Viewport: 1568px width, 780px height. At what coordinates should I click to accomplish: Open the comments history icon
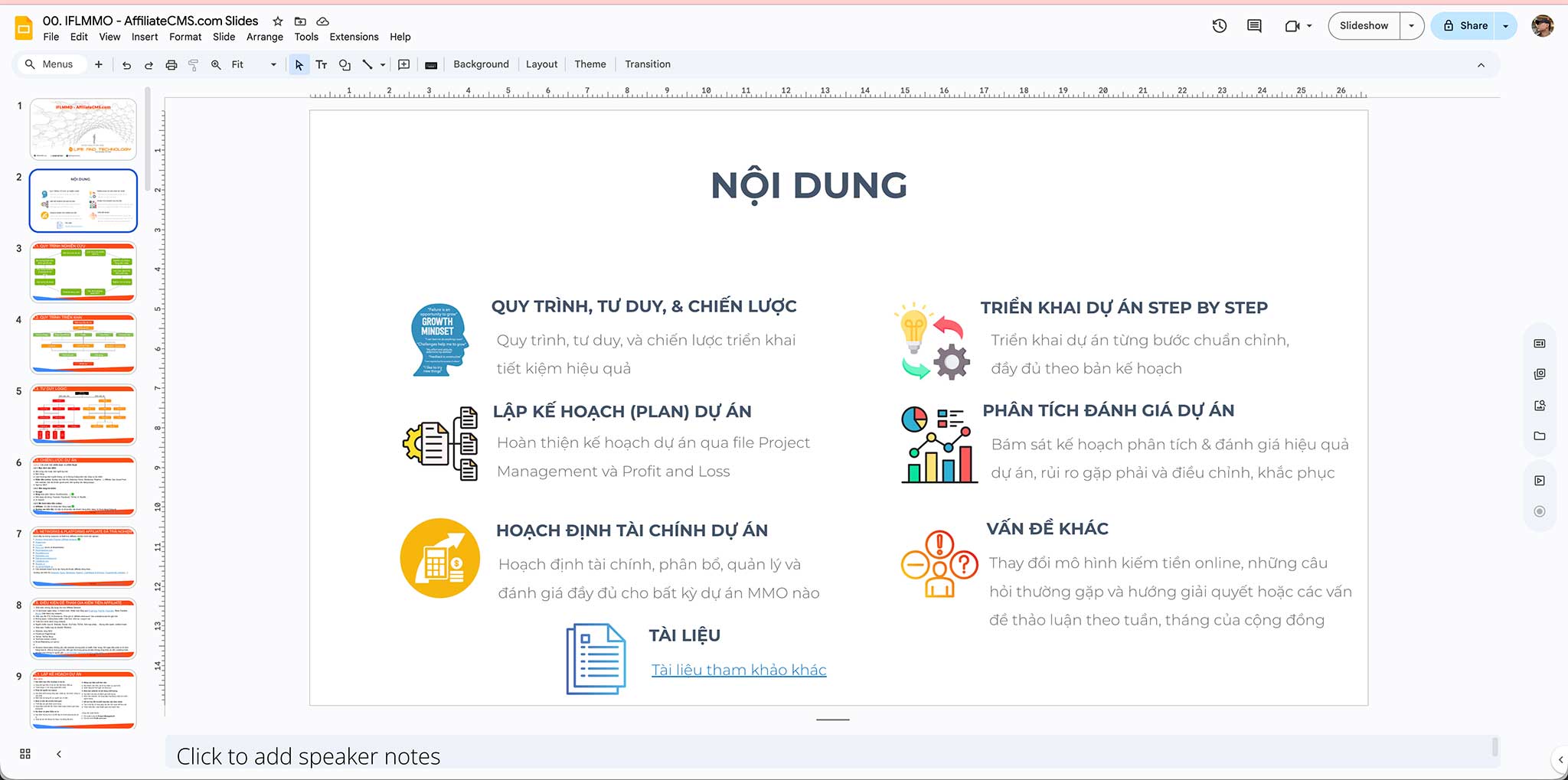(x=1254, y=26)
